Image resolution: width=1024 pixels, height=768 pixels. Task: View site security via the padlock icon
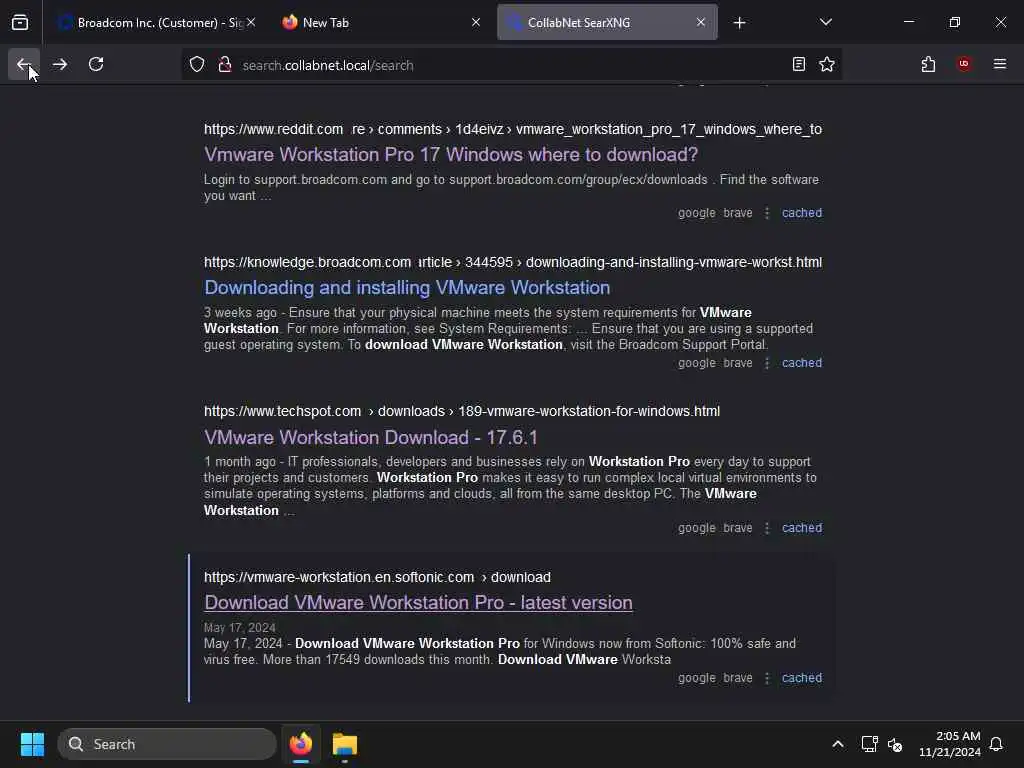pos(225,65)
